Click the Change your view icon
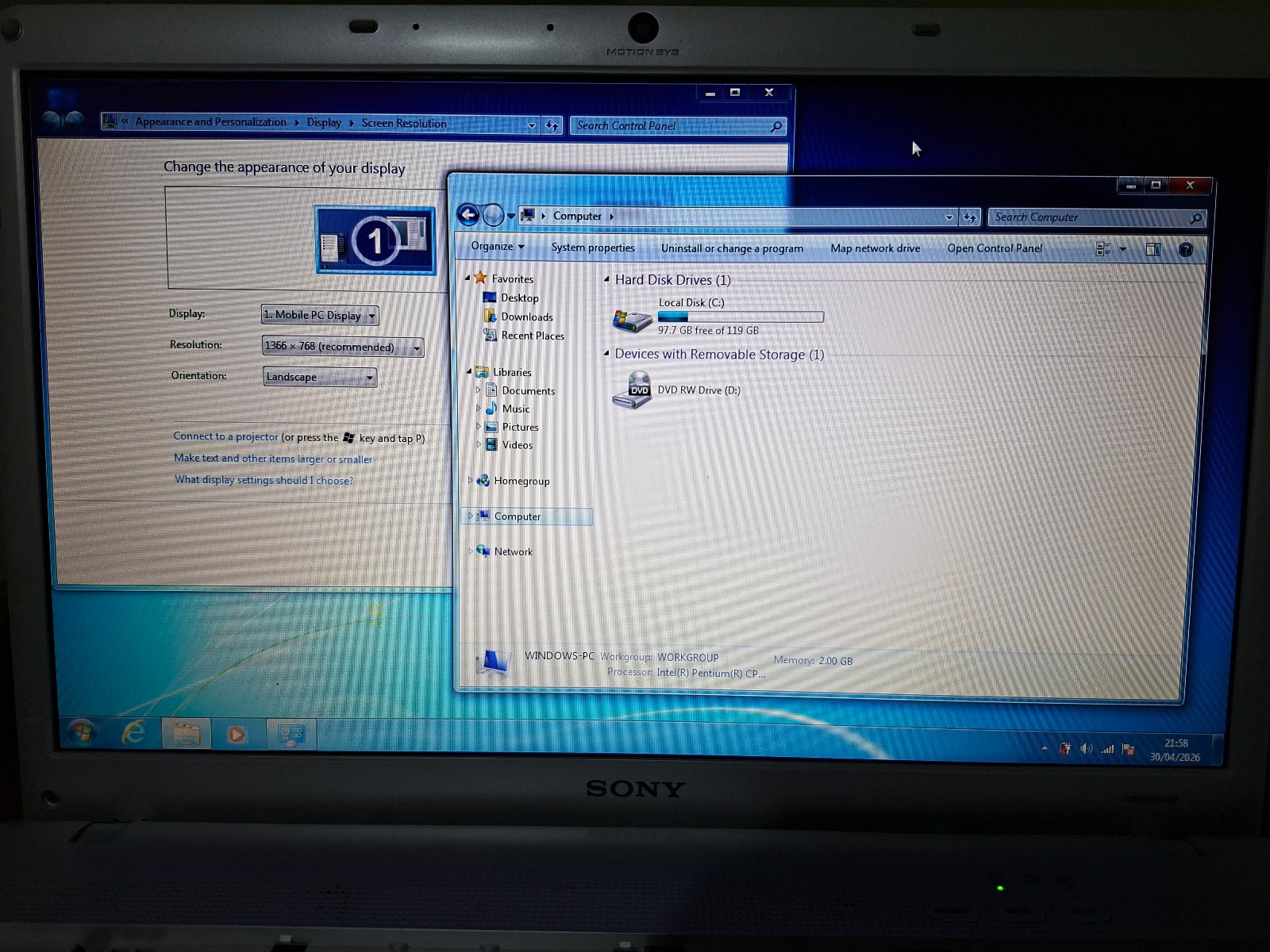 (1103, 249)
